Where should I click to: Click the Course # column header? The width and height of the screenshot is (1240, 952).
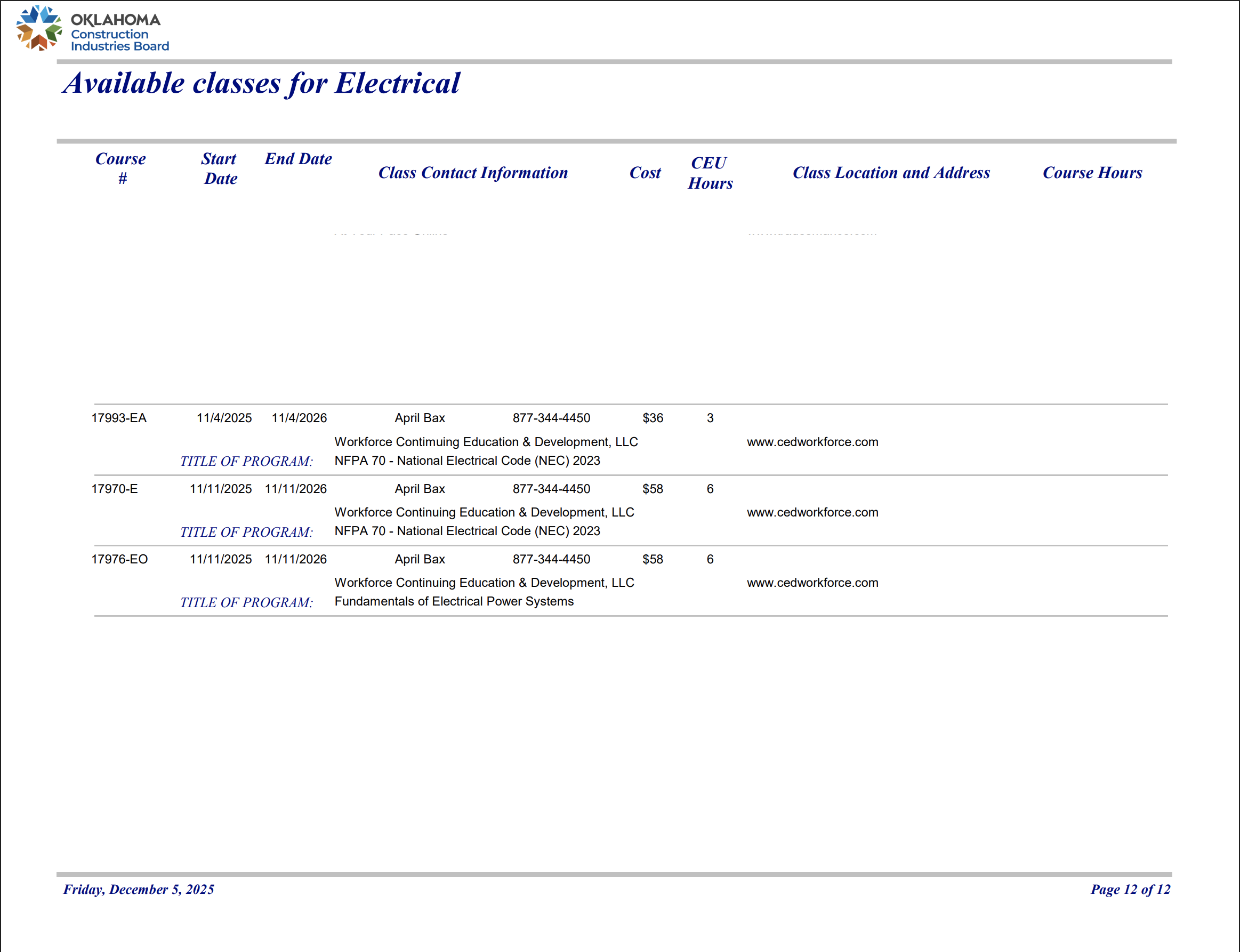pos(120,168)
